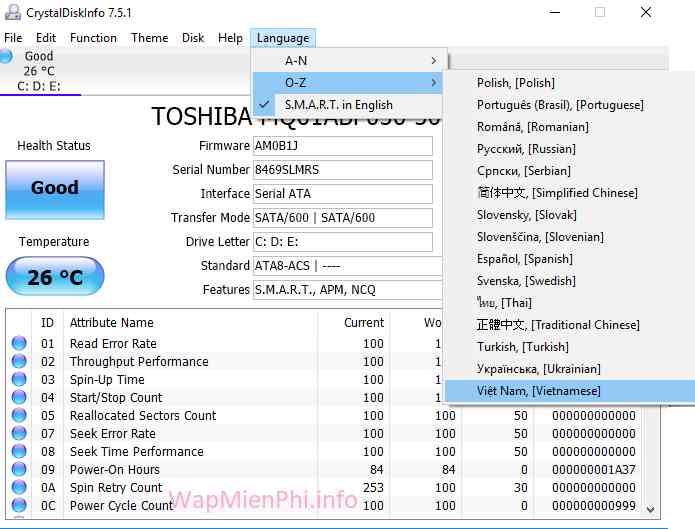Click status circle for Spin-Up Time
The height and width of the screenshot is (529, 695).
[19, 380]
